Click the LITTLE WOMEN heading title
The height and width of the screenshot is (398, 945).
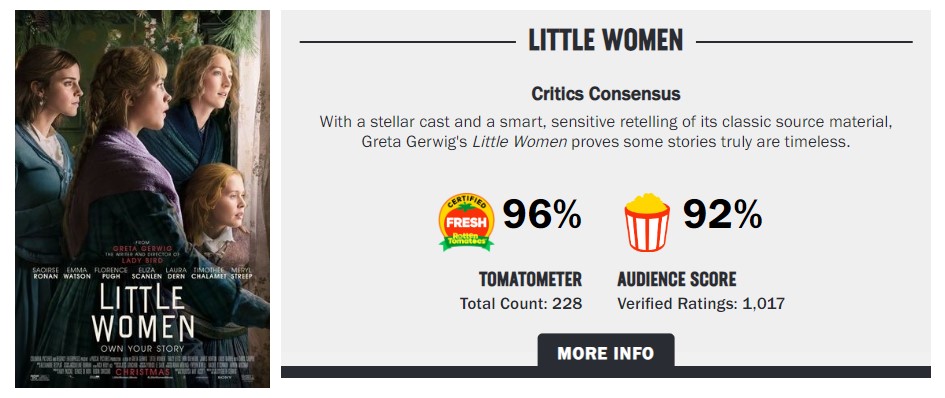606,40
